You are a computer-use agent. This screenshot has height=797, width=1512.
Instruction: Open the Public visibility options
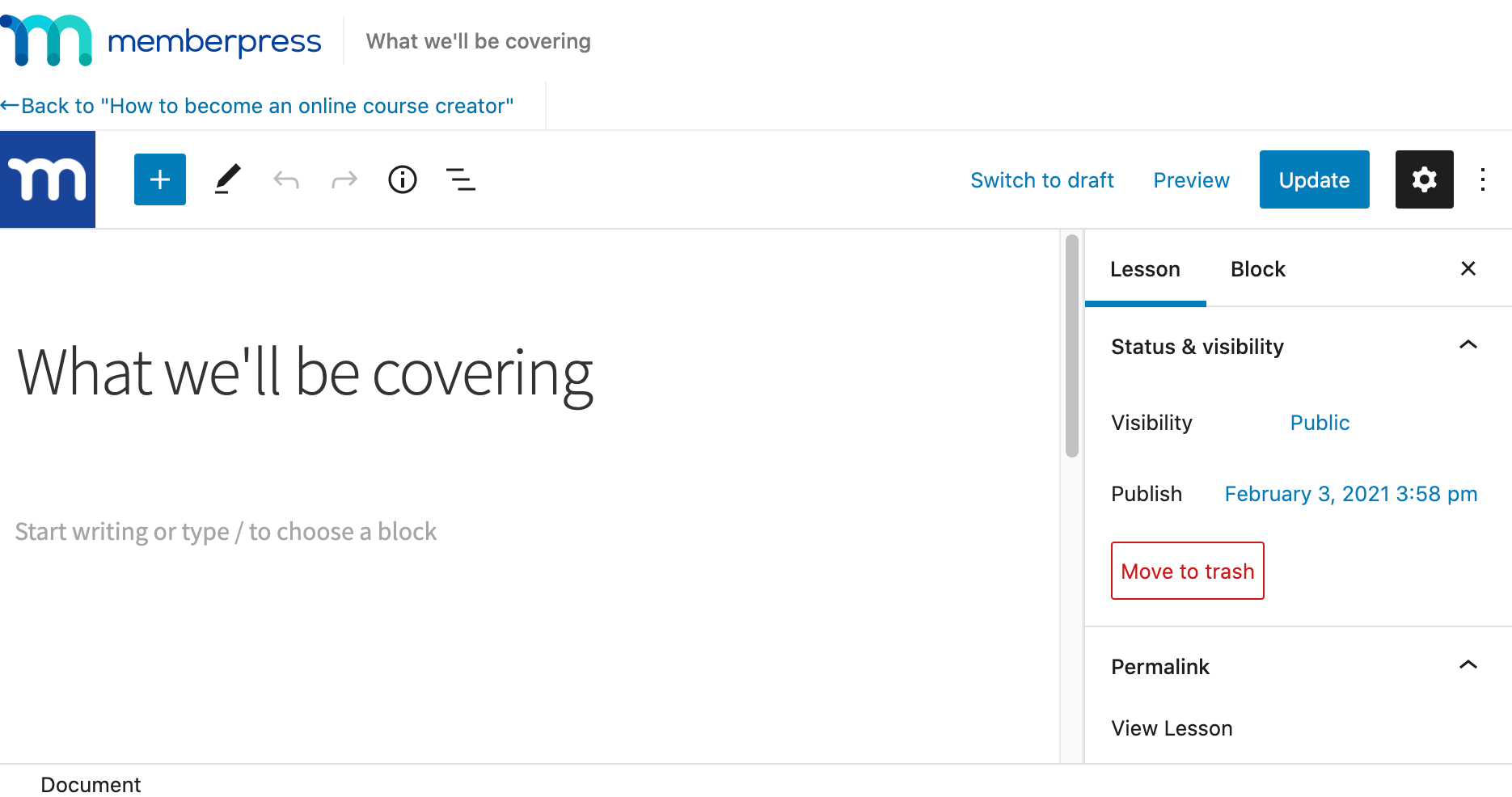pos(1320,423)
